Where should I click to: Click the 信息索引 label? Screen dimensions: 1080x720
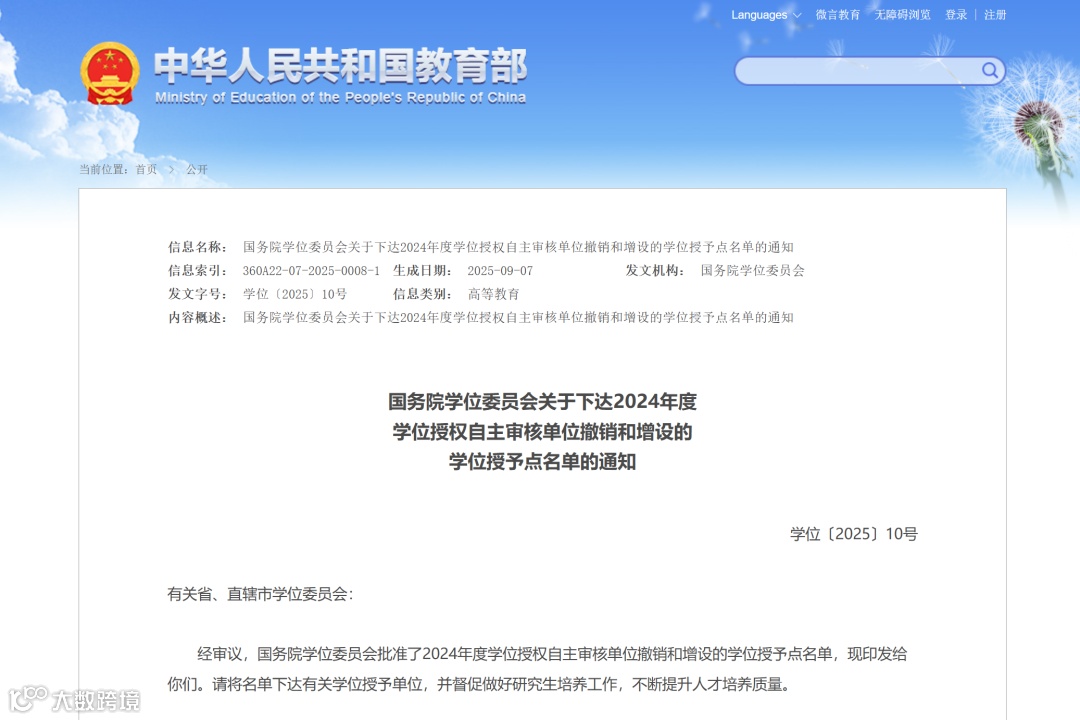pos(198,271)
